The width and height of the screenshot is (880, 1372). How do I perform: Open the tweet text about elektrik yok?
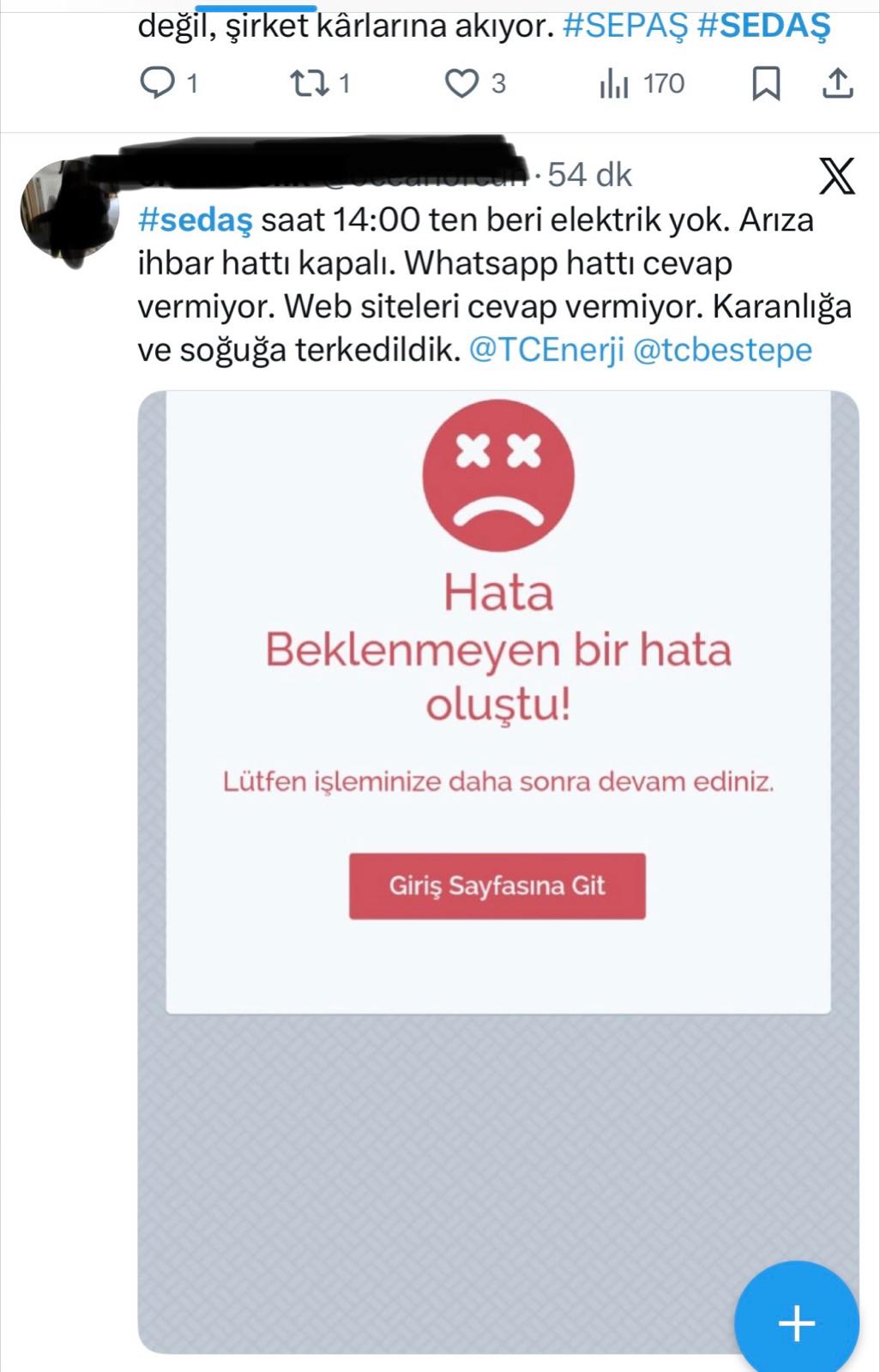[495, 286]
